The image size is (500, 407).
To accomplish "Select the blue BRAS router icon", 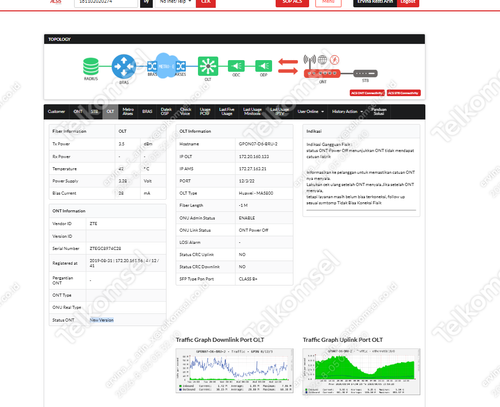I will [x=124, y=66].
